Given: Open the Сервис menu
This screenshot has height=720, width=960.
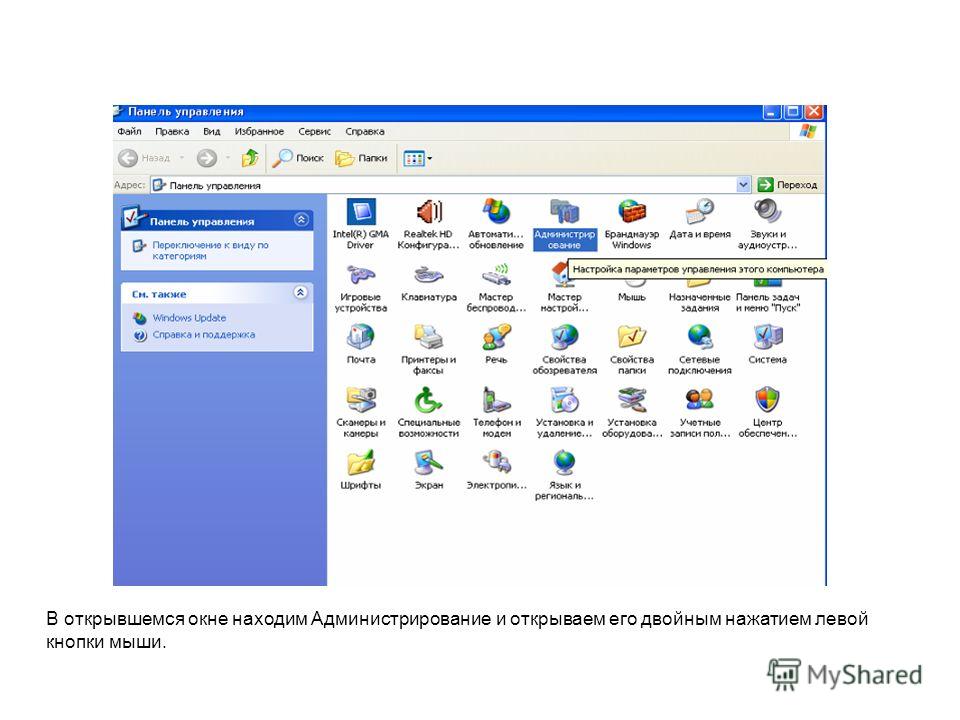Looking at the screenshot, I should [x=314, y=131].
